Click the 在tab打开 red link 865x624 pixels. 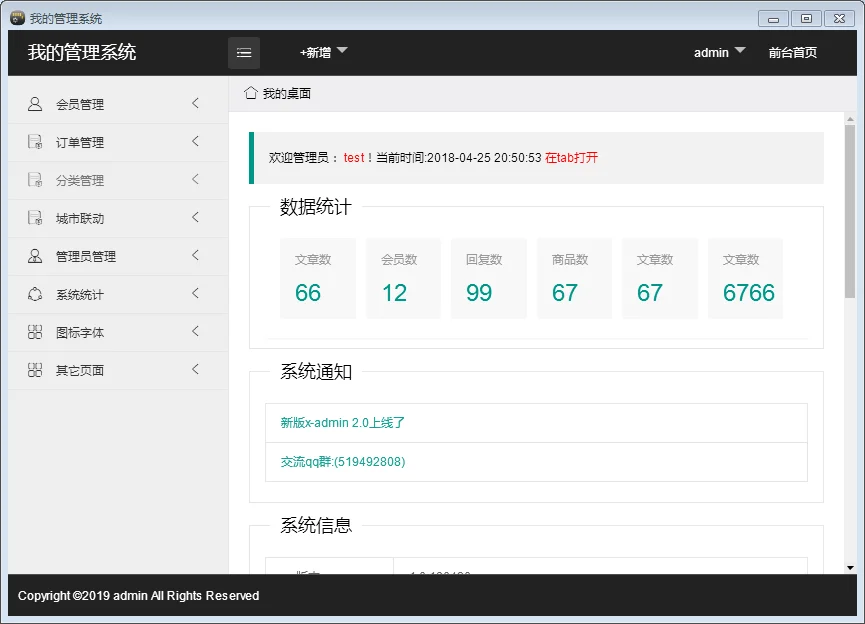pyautogui.click(x=571, y=158)
